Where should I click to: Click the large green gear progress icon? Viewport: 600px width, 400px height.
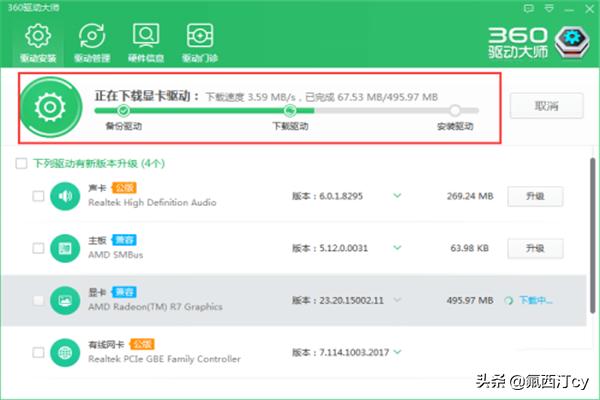tap(51, 107)
